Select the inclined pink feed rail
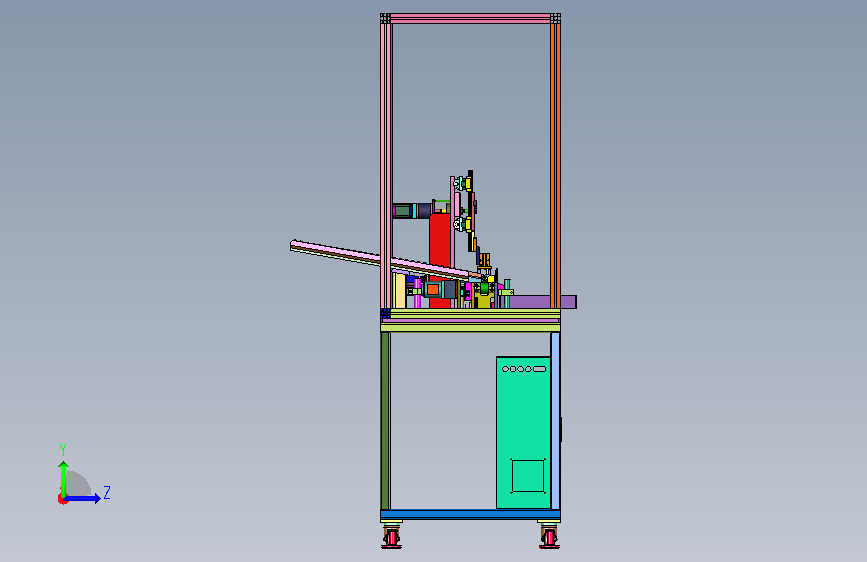Image resolution: width=867 pixels, height=562 pixels. coord(382,258)
